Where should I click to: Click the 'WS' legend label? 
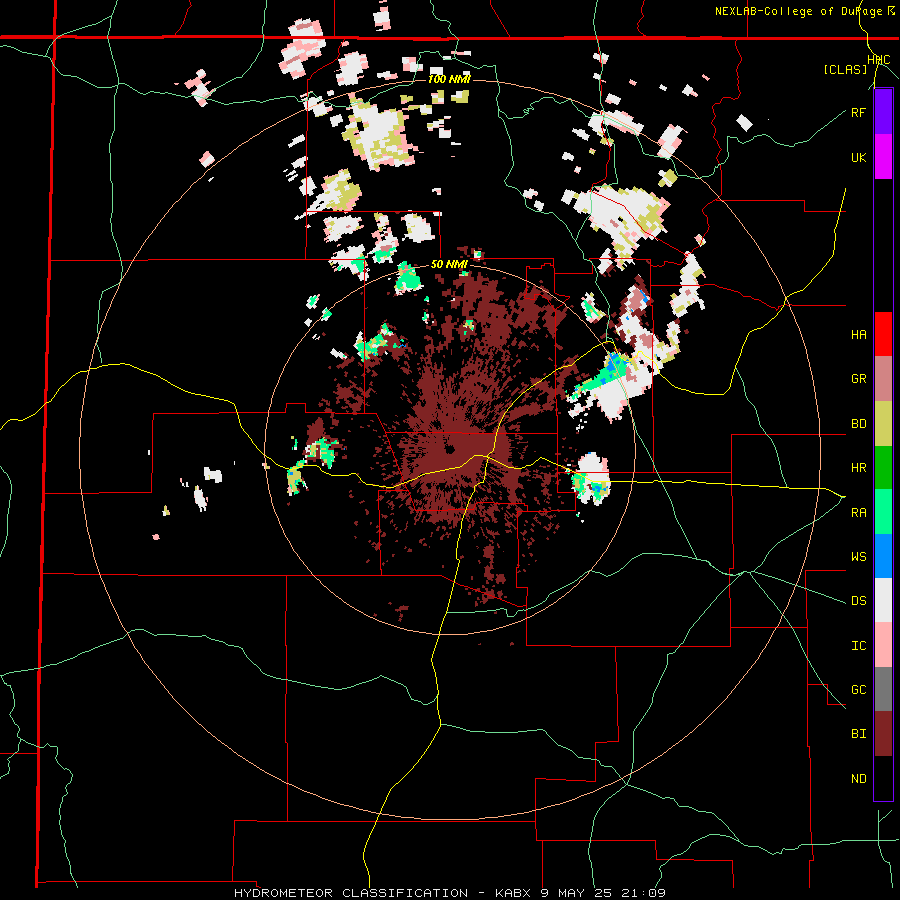858,557
